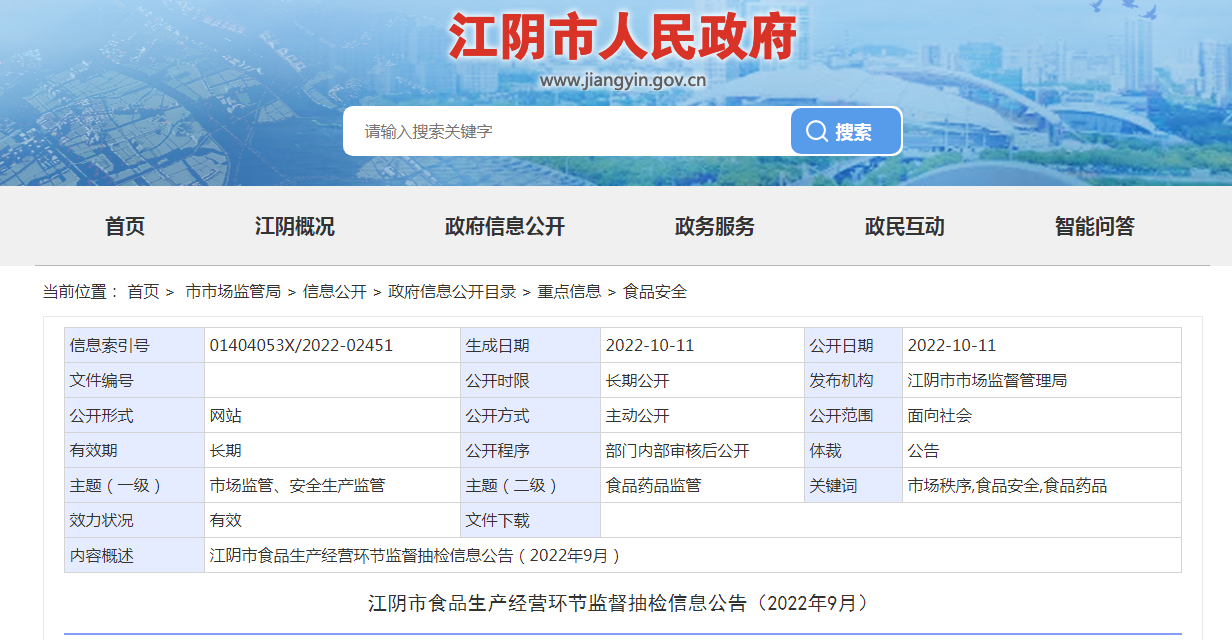Image resolution: width=1232 pixels, height=640 pixels.
Task: Select the 部门内部审核后公开 cell
Action: [x=702, y=451]
